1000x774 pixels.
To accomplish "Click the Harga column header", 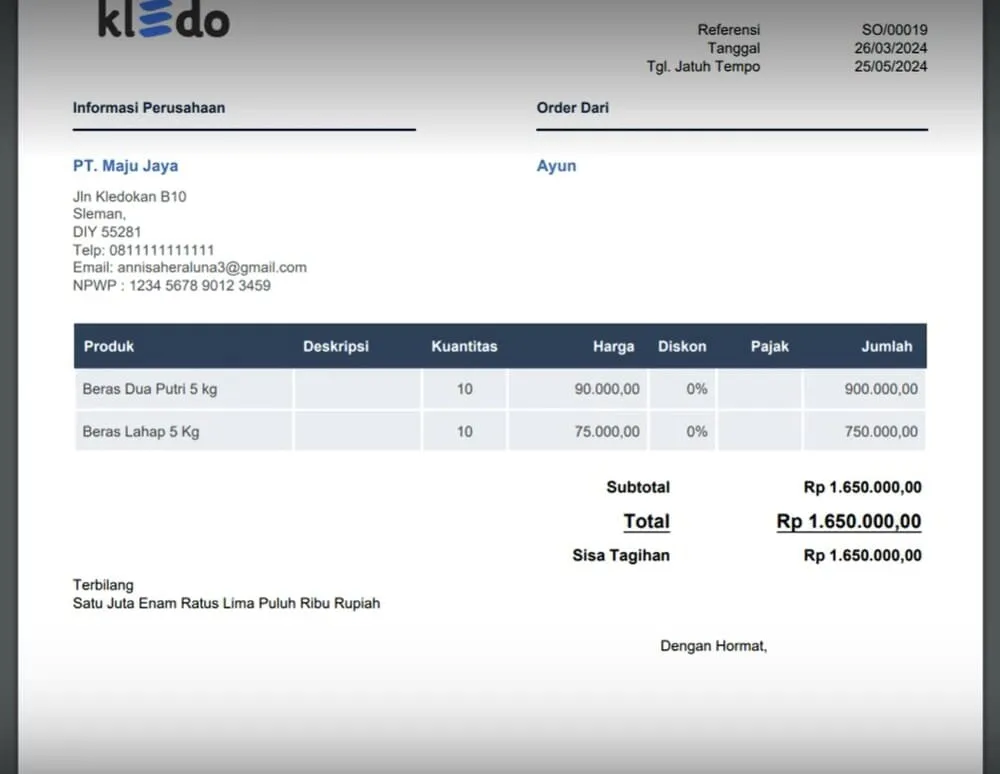I will (613, 346).
